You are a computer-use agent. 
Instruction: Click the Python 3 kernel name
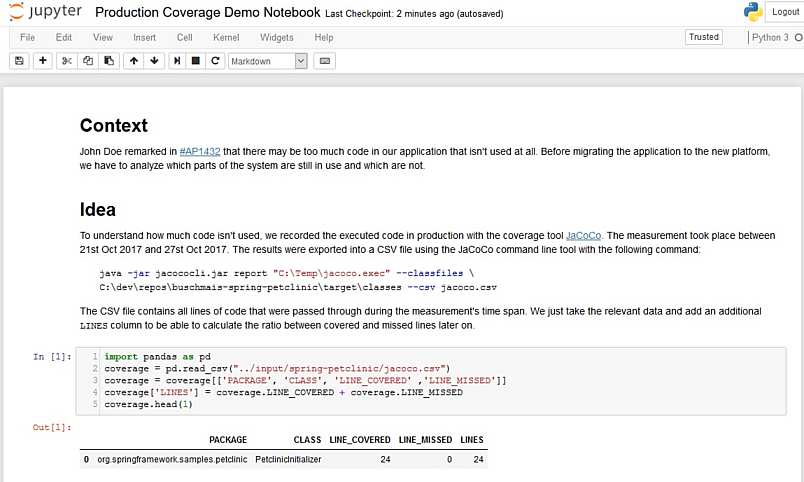[x=770, y=37]
